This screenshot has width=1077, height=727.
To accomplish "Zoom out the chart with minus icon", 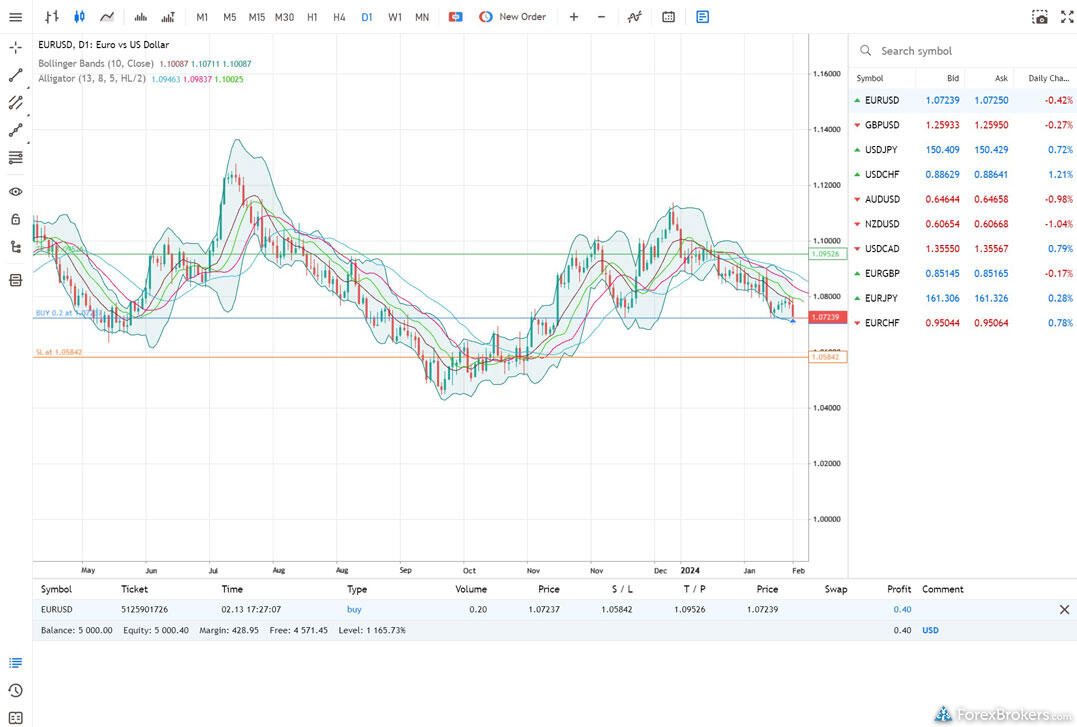I will 601,17.
